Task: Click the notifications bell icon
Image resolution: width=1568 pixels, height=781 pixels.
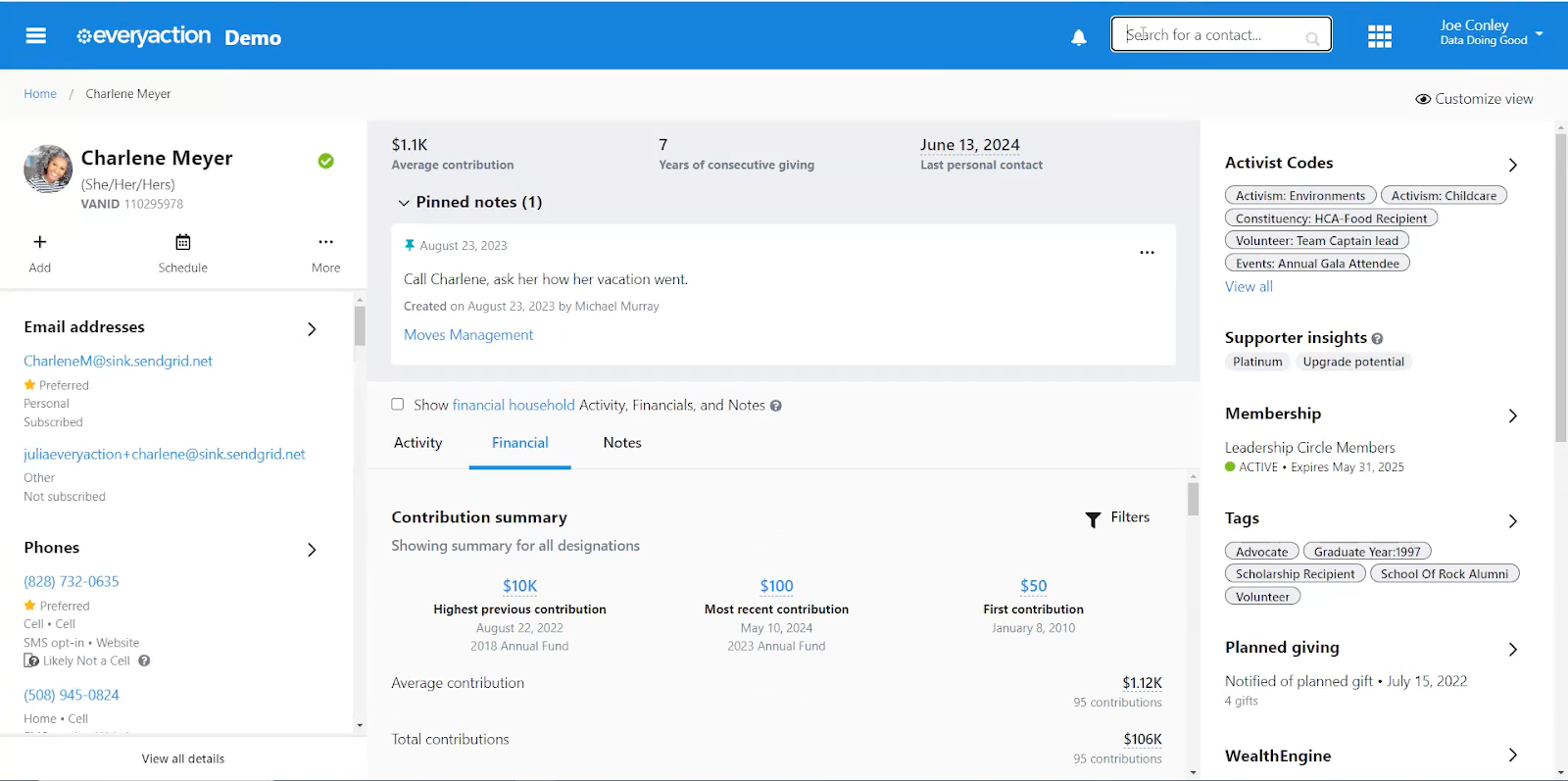Action: pyautogui.click(x=1078, y=37)
